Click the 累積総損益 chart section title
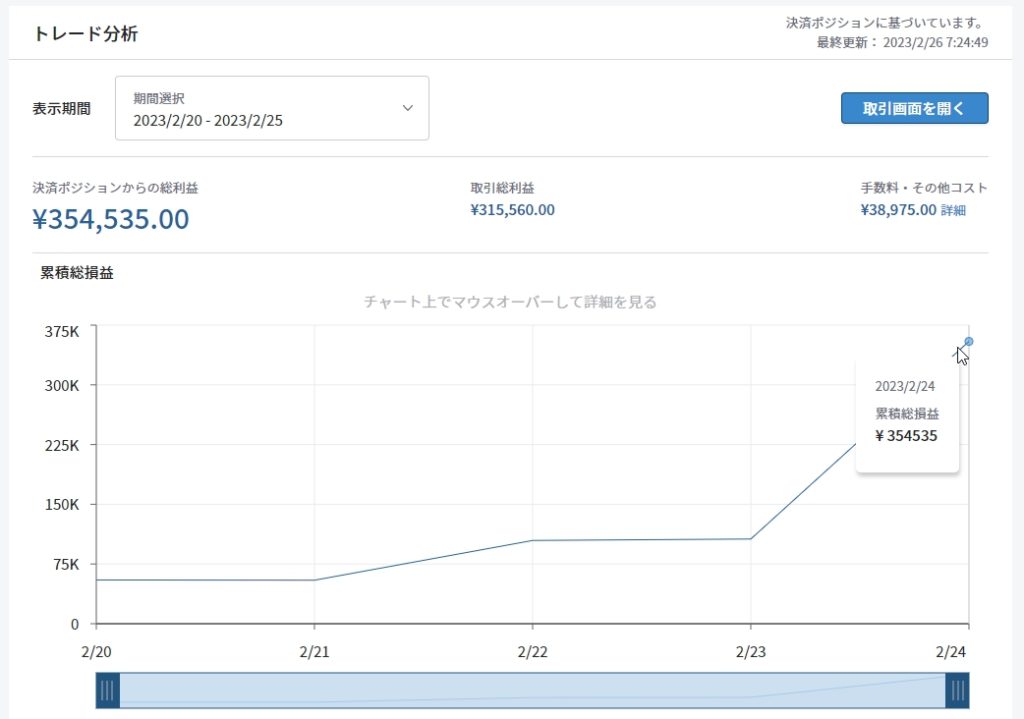This screenshot has height=719, width=1024. click(x=77, y=272)
